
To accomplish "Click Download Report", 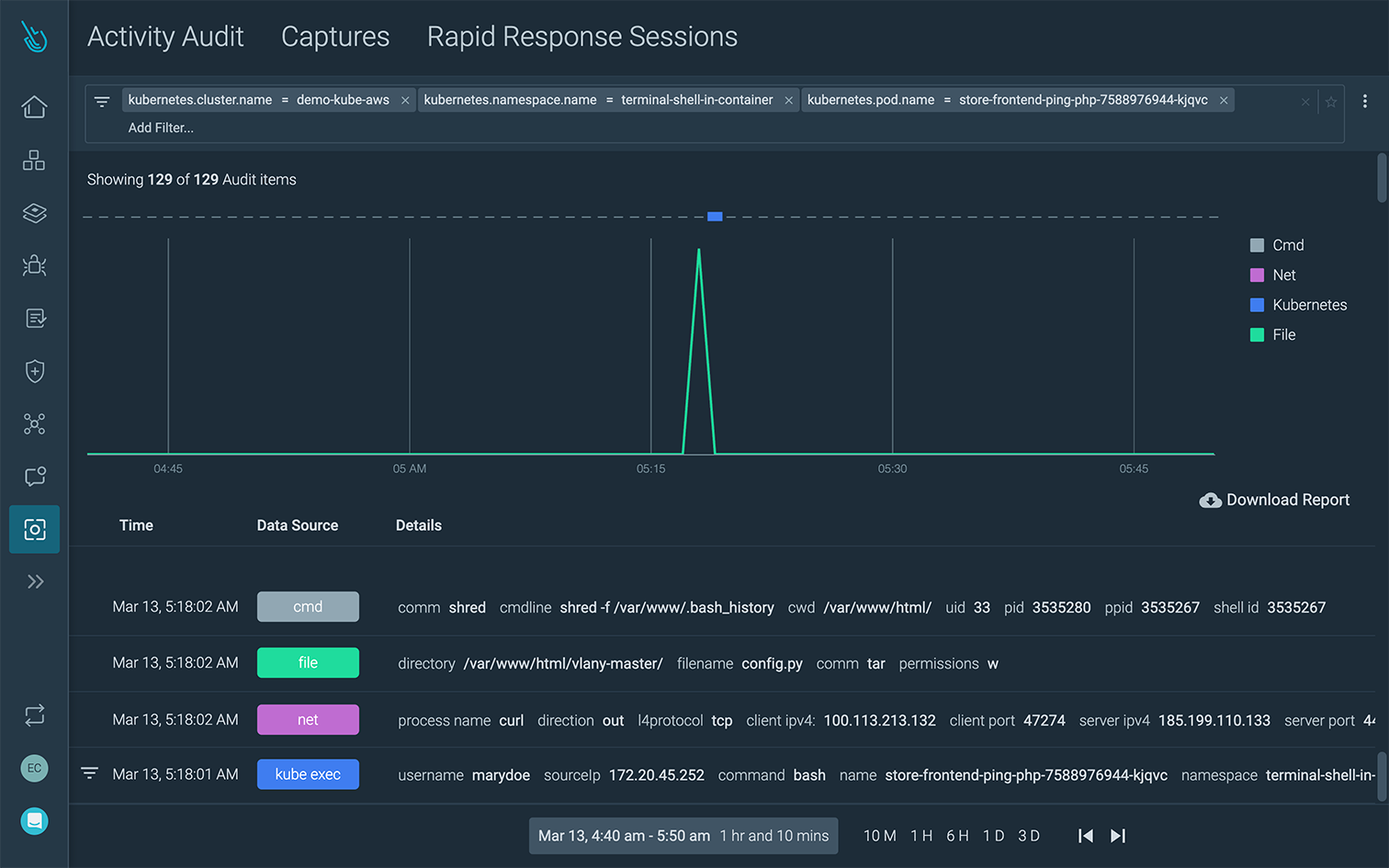I will tap(1275, 500).
